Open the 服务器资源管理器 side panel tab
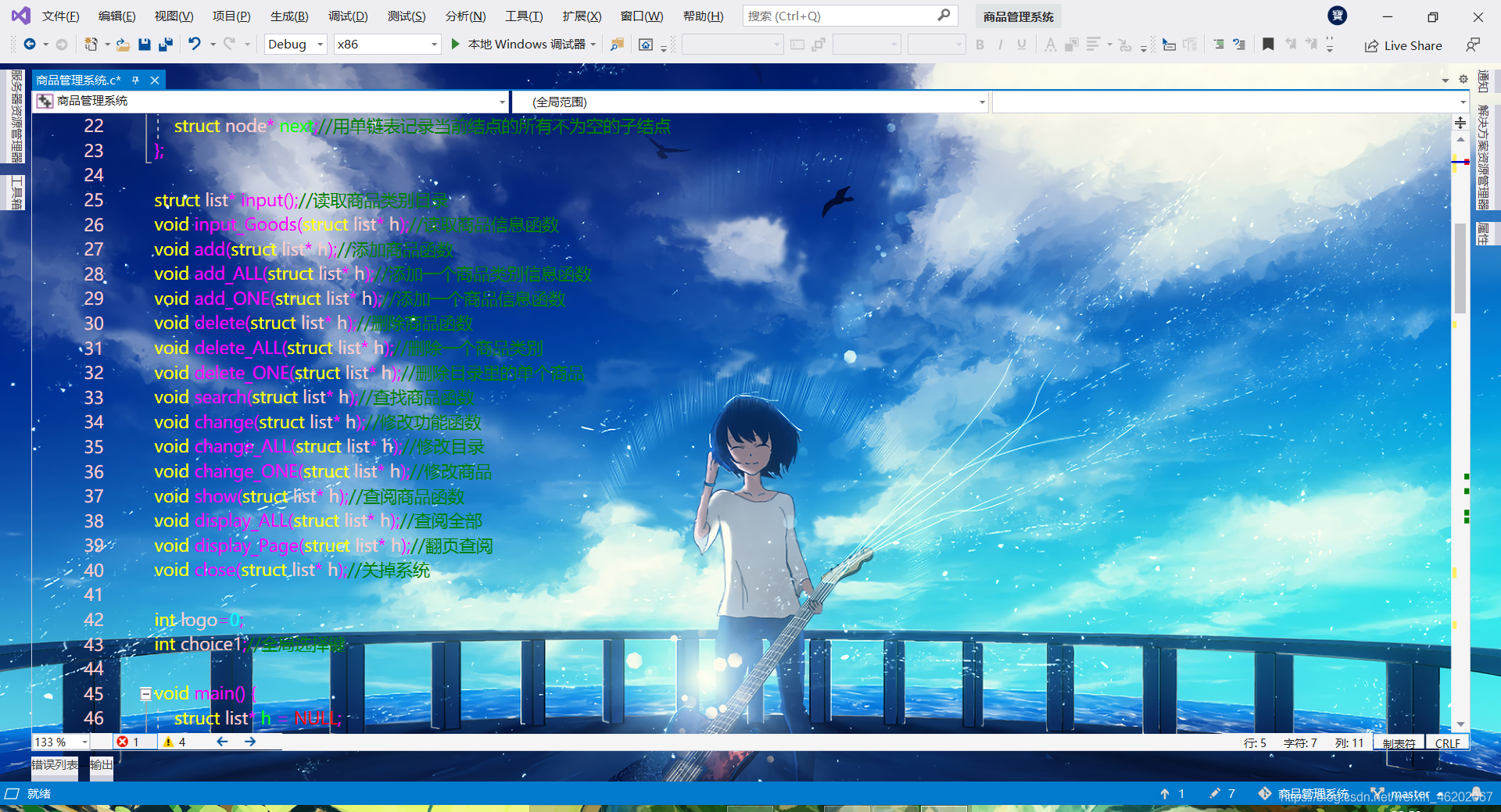1501x812 pixels. coord(16,116)
